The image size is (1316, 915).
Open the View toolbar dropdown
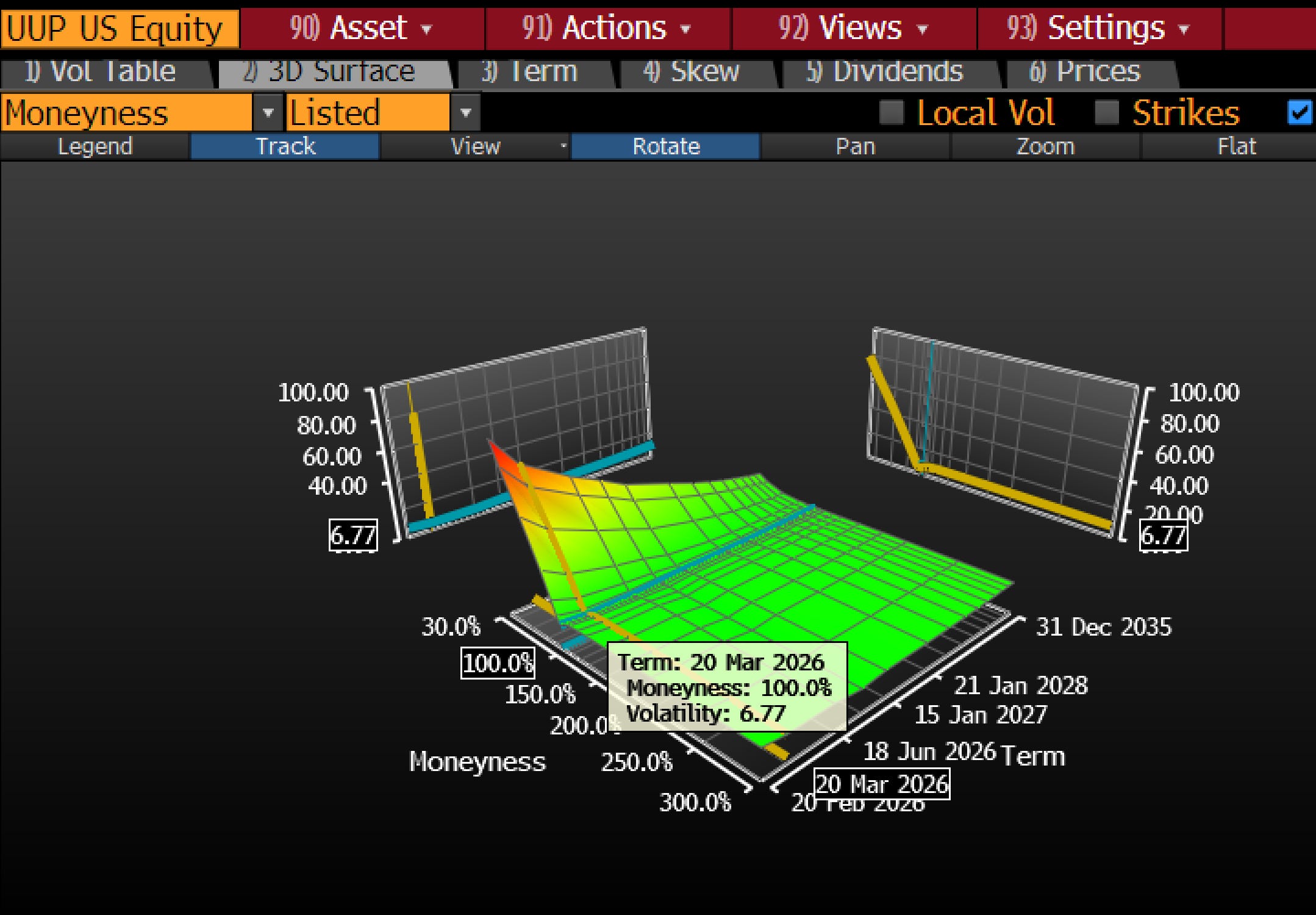(x=476, y=147)
